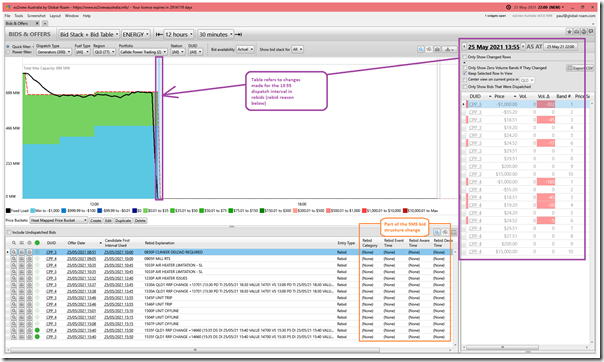Untick Keep Selected Row In View checkbox
Viewport: 604px width, 362px height.
pos(465,73)
